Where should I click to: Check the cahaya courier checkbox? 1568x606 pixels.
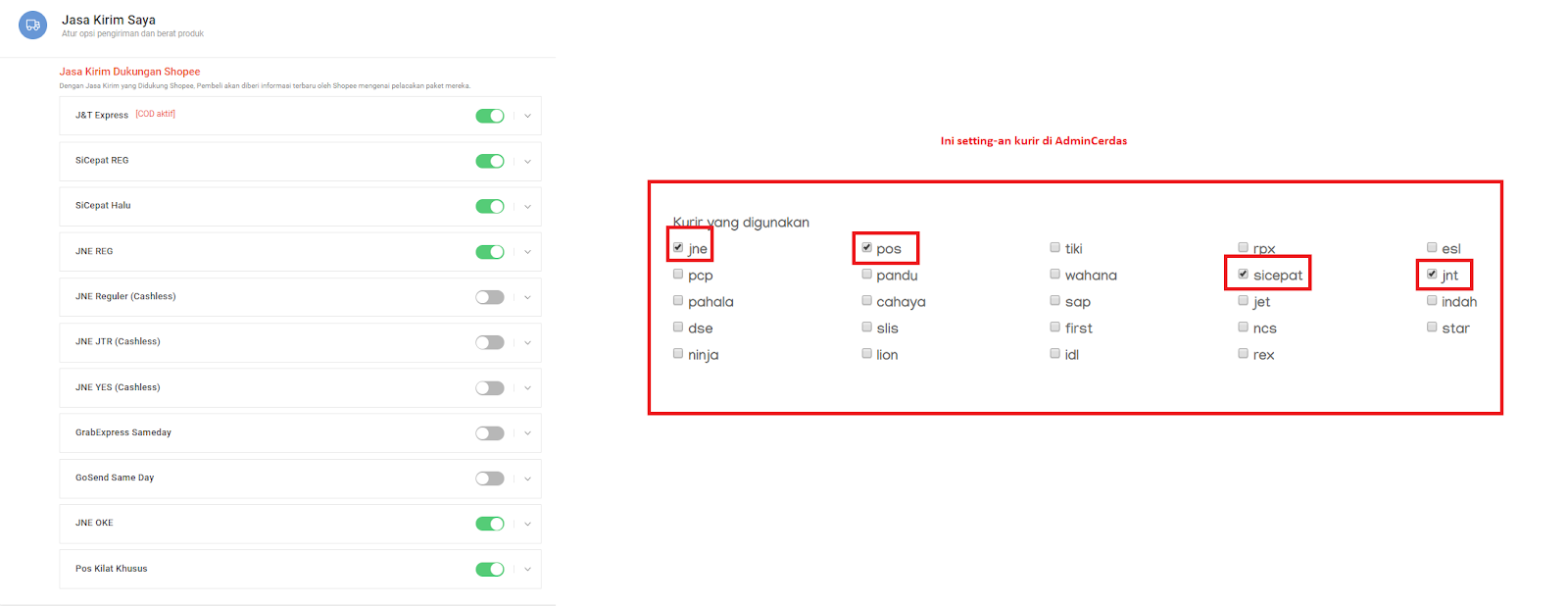tap(866, 300)
